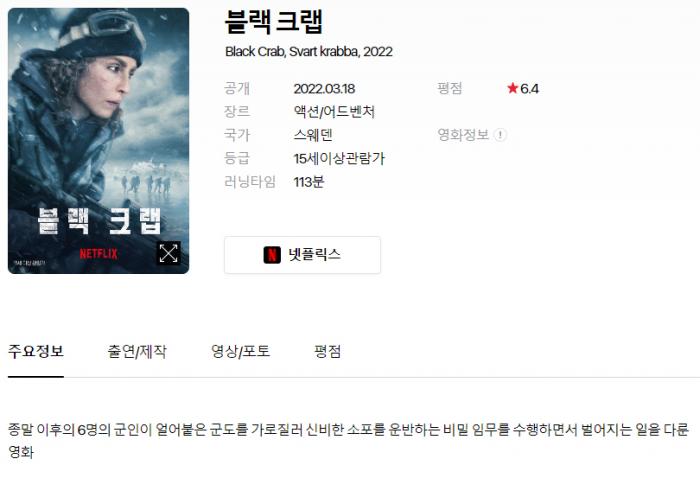Click the 113분 running time value
The height and width of the screenshot is (478, 700).
pos(308,182)
